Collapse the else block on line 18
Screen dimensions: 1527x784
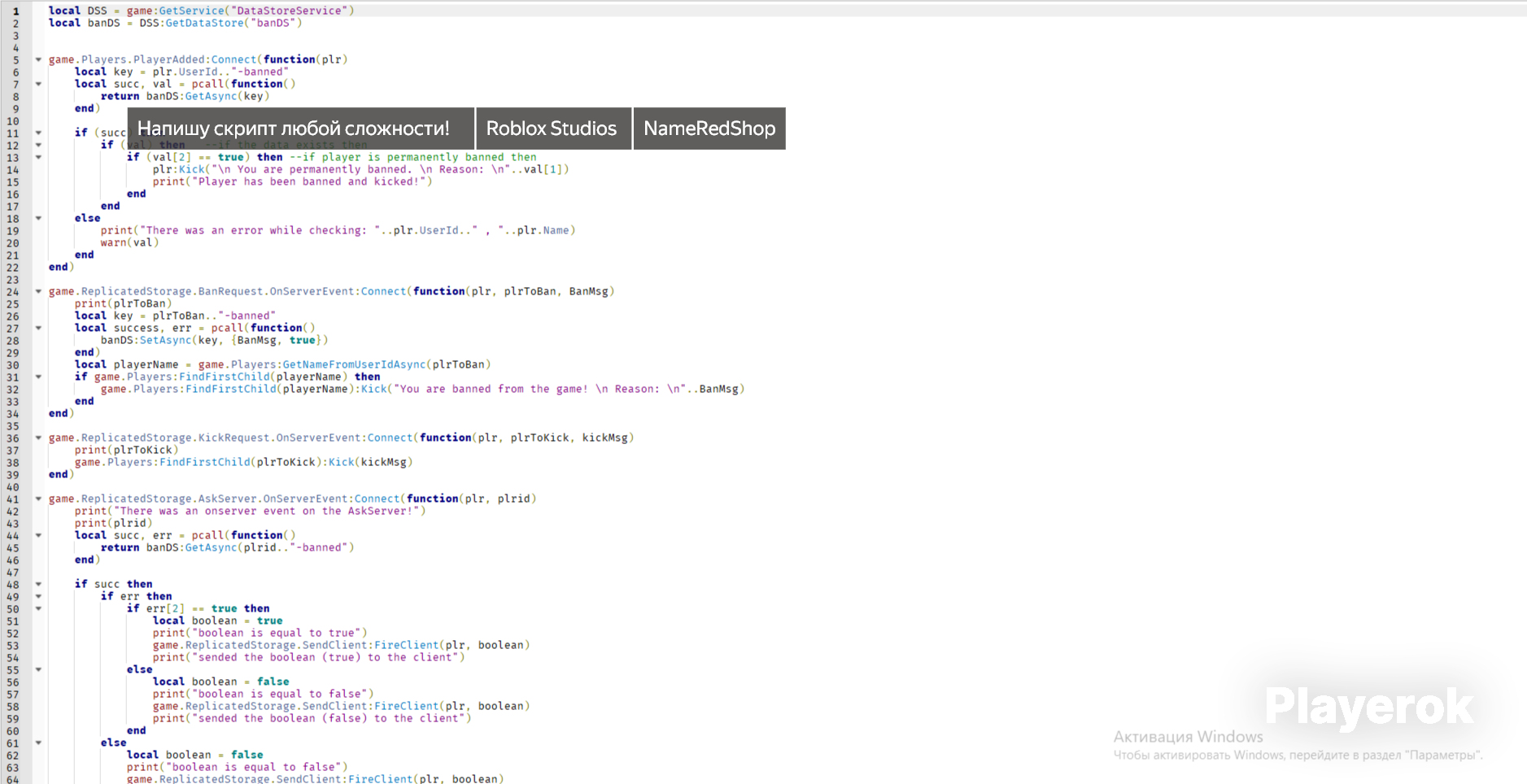[x=38, y=218]
